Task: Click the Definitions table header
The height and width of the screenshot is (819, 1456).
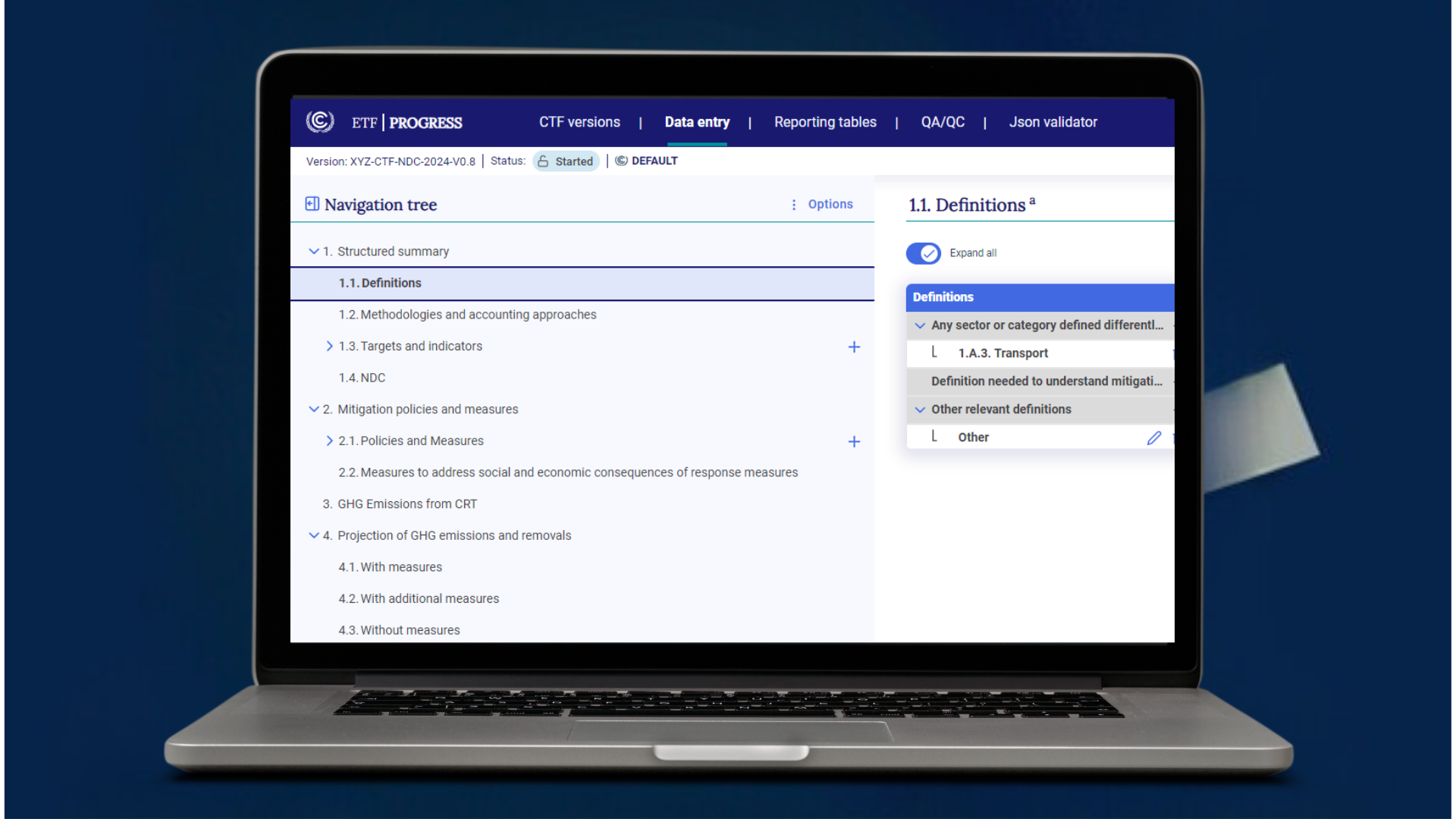Action: click(x=1040, y=297)
